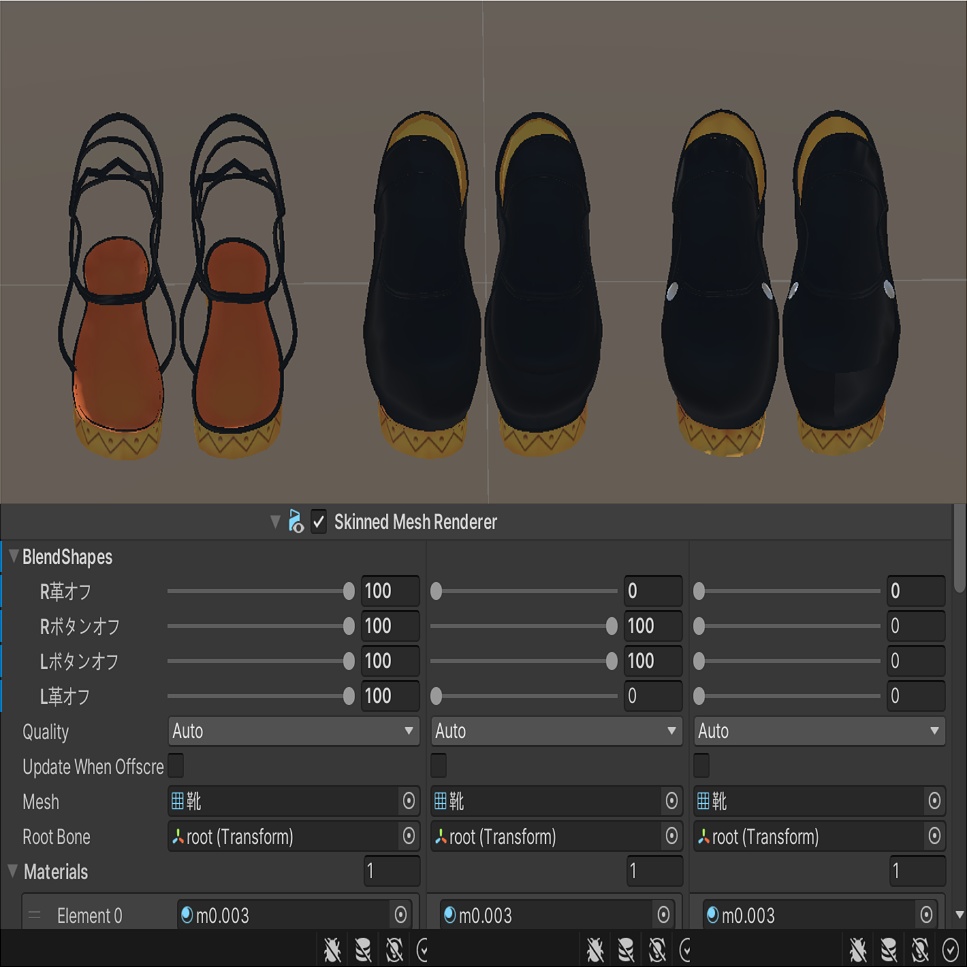Image resolution: width=967 pixels, height=967 pixels.
Task: Click the Lボタンオフ value field in the middle column
Action: (x=653, y=661)
